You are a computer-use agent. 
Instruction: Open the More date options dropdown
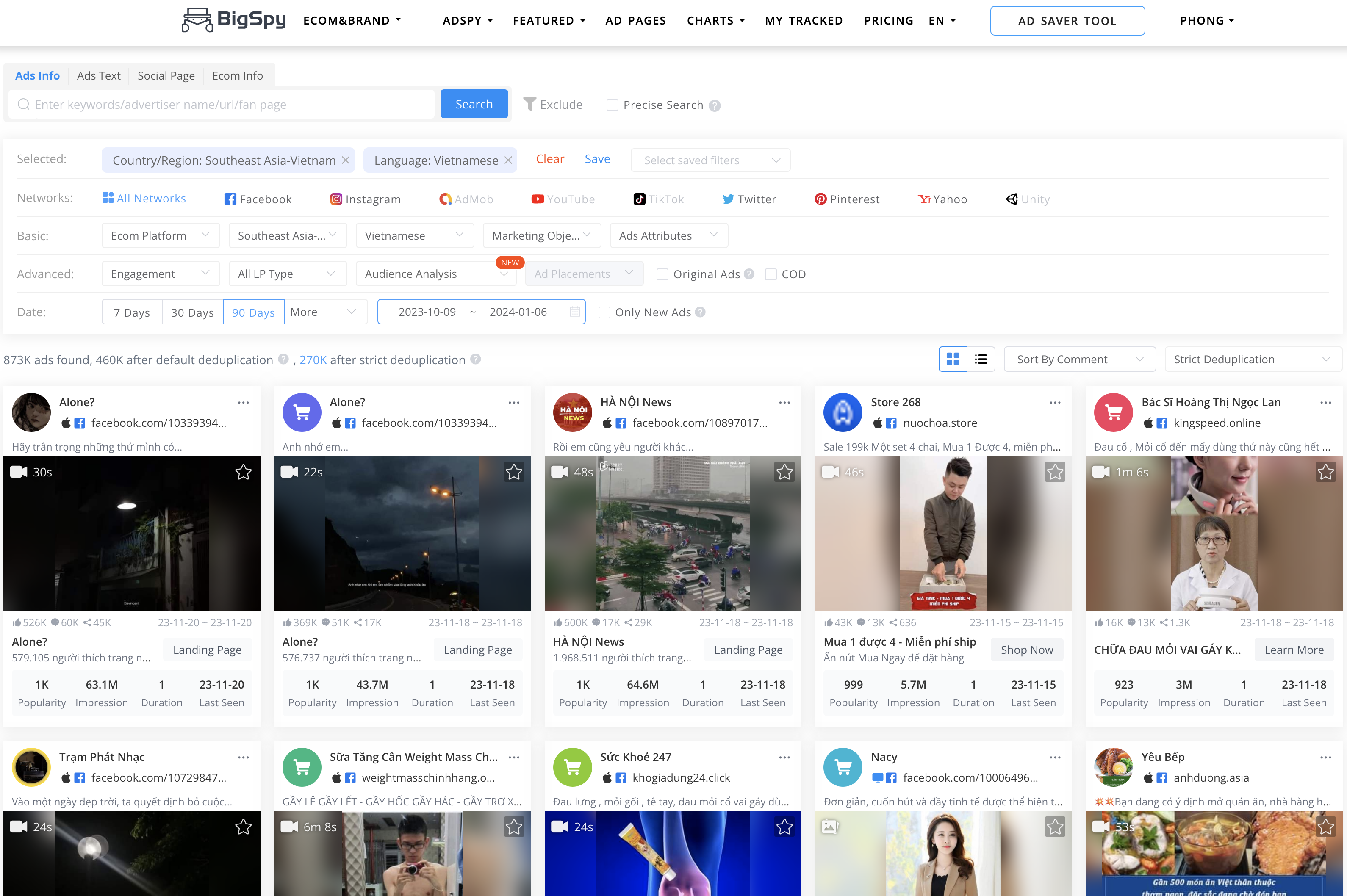(x=326, y=312)
